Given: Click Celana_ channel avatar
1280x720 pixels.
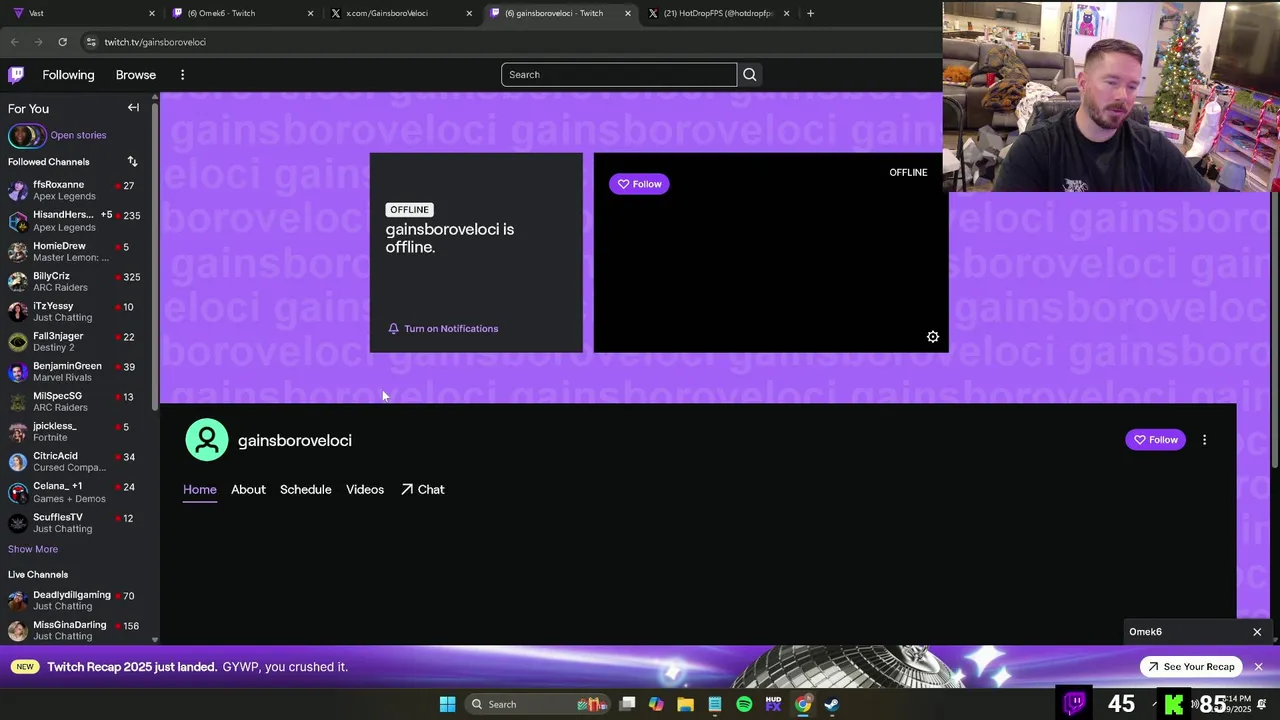Looking at the screenshot, I should click(x=17, y=492).
